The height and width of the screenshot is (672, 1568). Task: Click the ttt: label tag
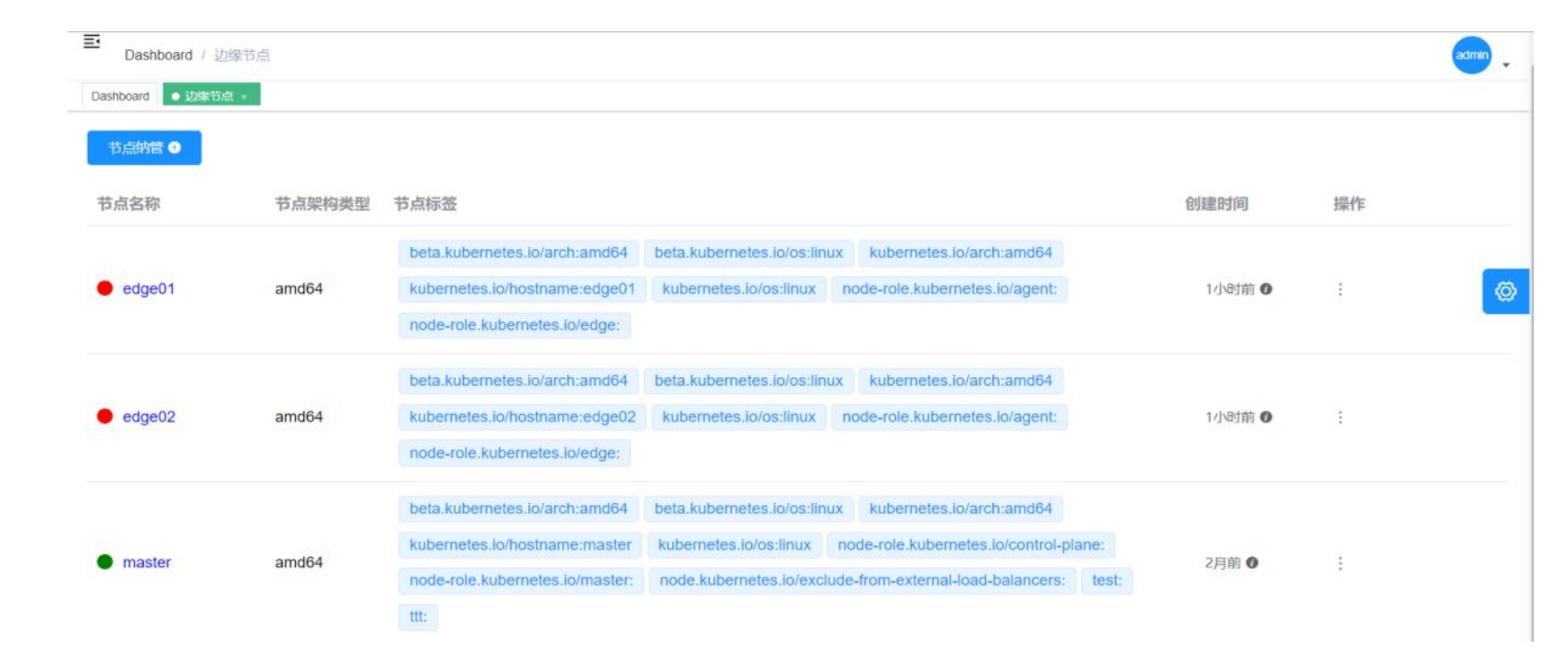[x=418, y=616]
